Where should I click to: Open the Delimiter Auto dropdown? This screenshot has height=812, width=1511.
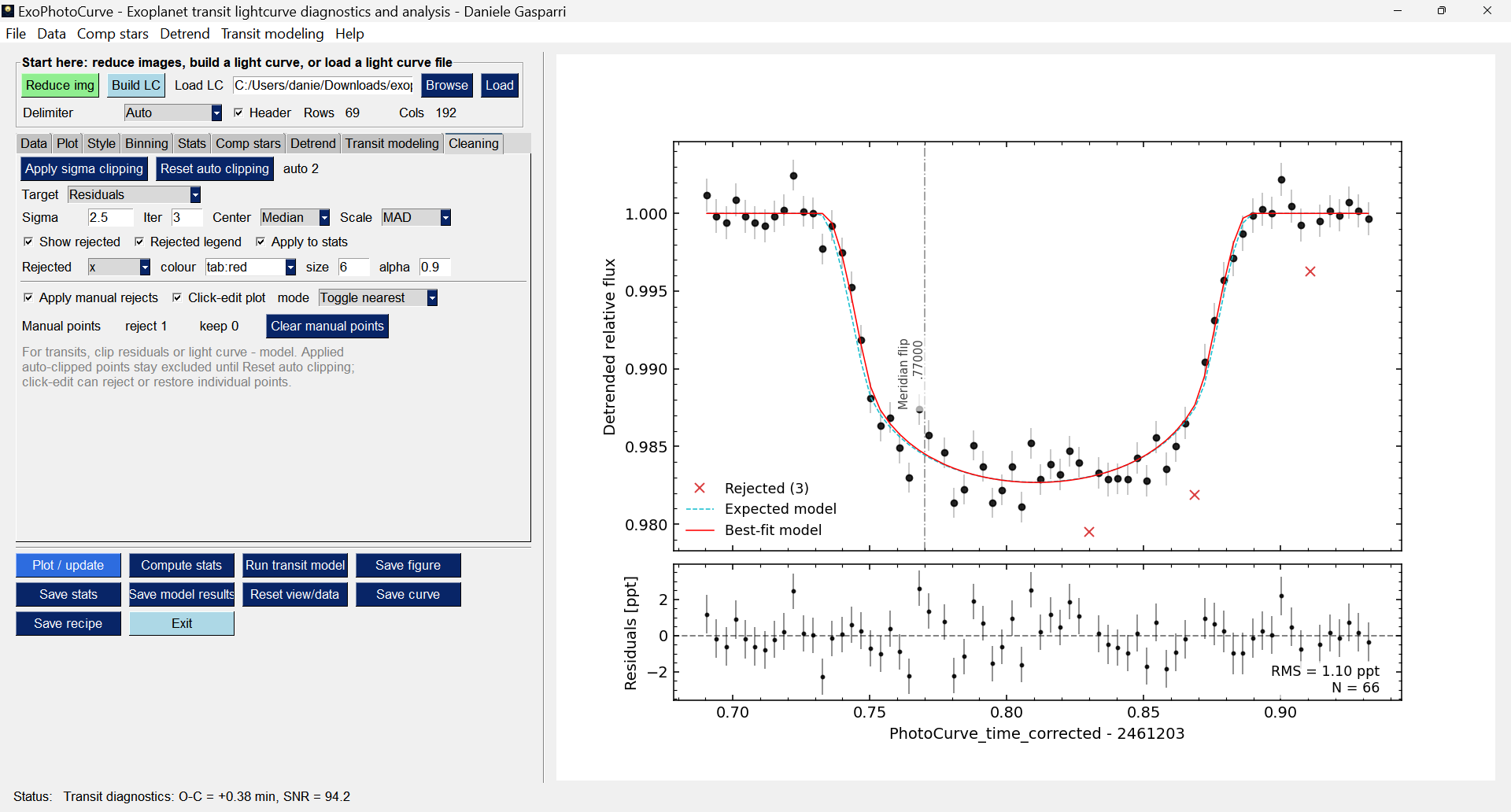click(173, 113)
